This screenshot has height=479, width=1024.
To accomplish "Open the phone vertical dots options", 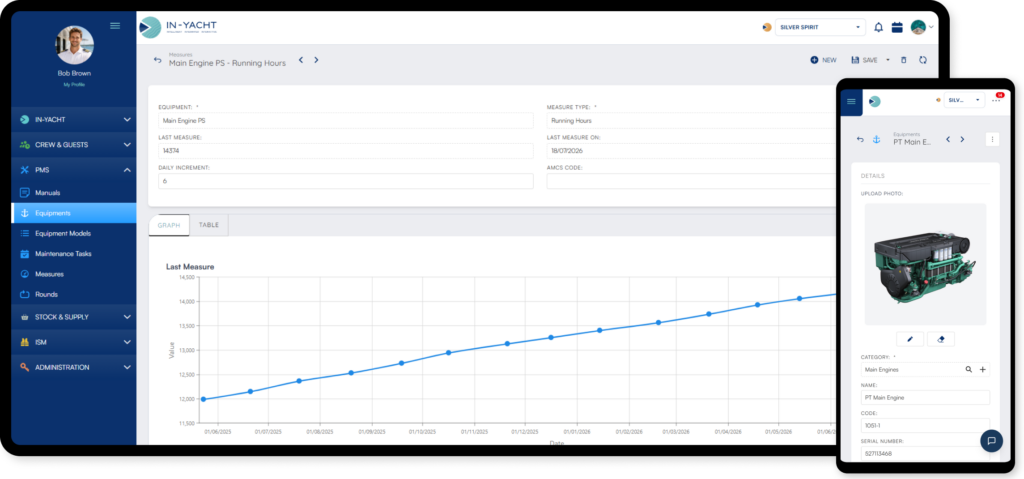I will coord(993,139).
